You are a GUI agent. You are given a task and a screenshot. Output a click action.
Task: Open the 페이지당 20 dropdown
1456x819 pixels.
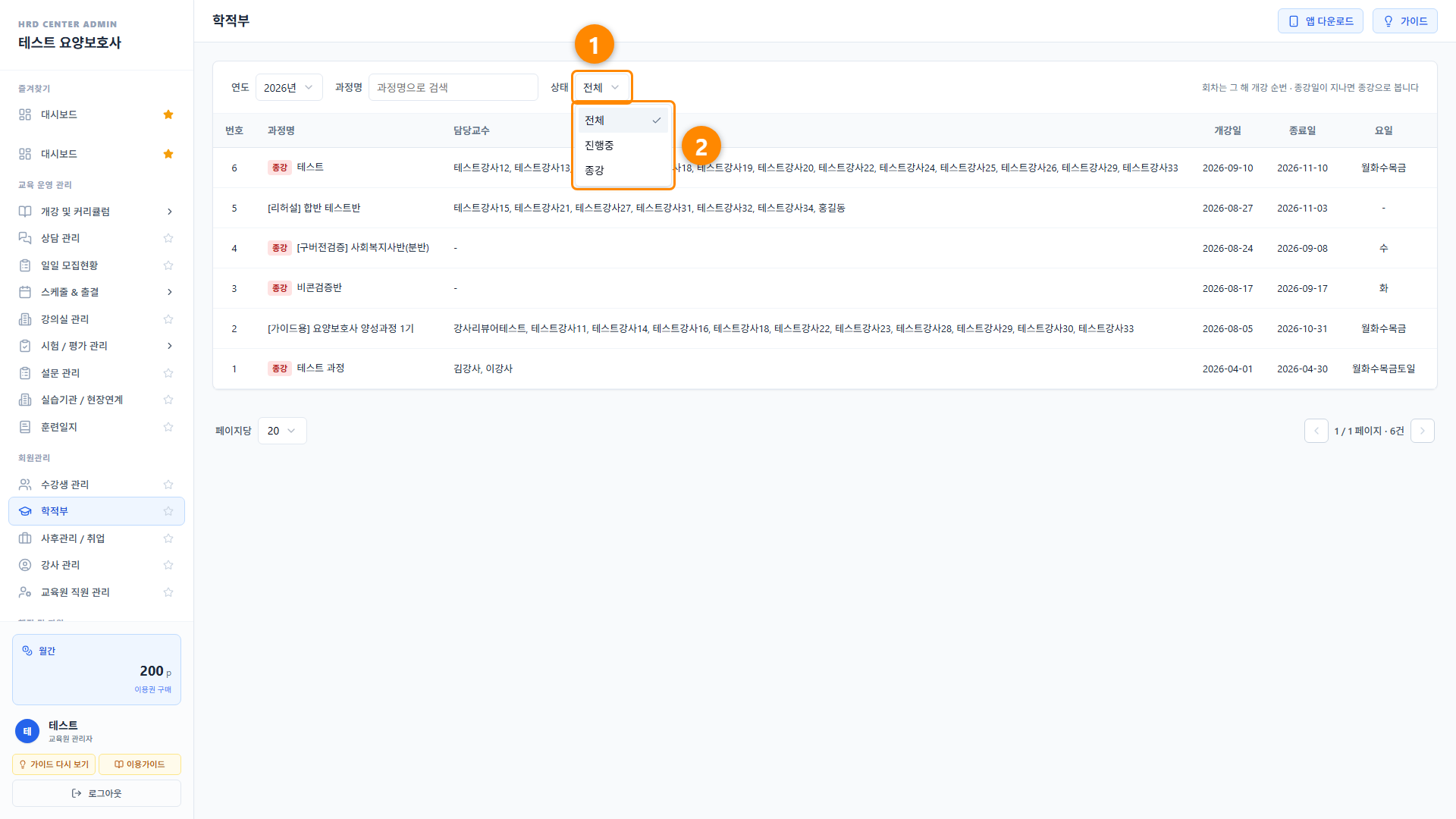coord(282,431)
